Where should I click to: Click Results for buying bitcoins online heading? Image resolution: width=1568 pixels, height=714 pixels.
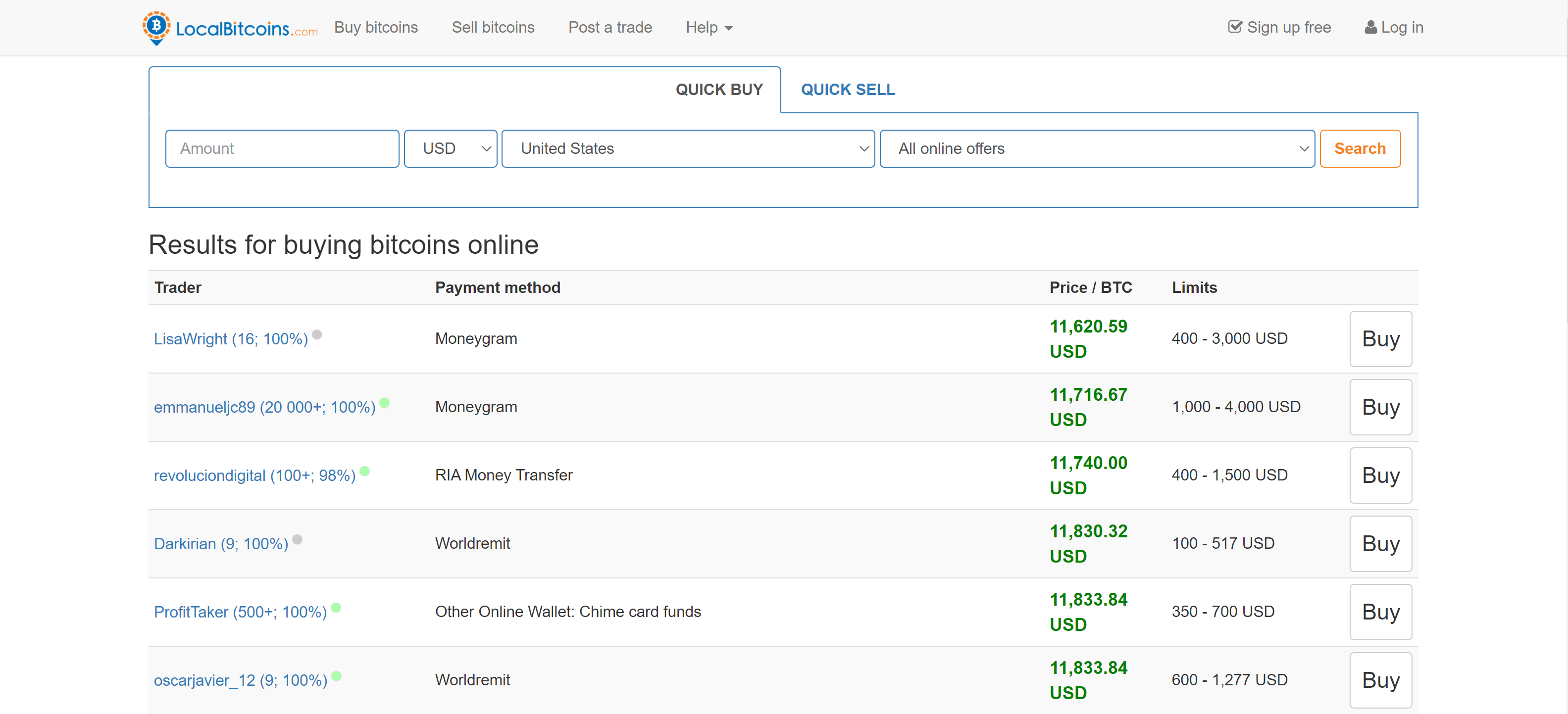point(343,245)
